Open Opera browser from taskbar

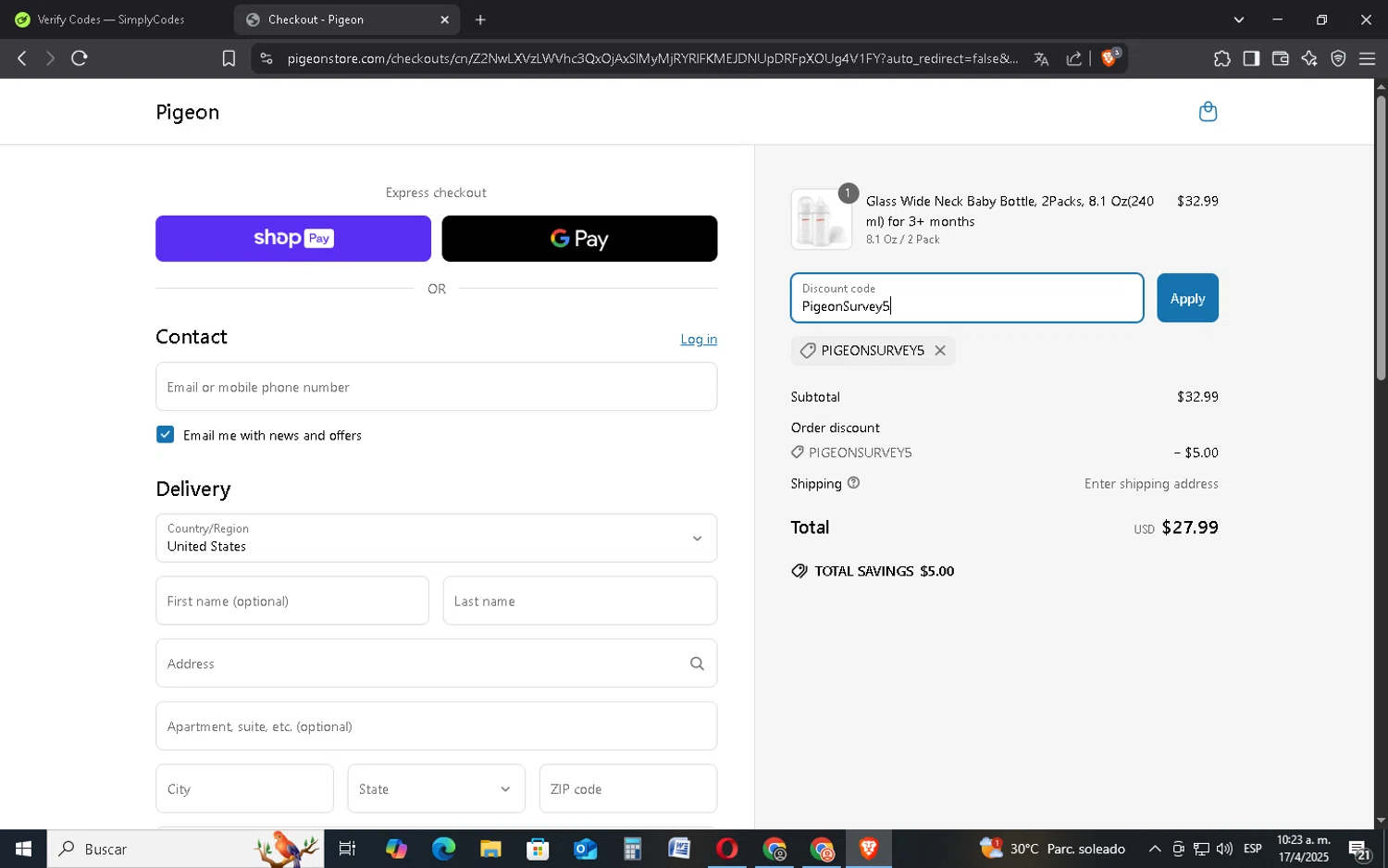coord(726,849)
